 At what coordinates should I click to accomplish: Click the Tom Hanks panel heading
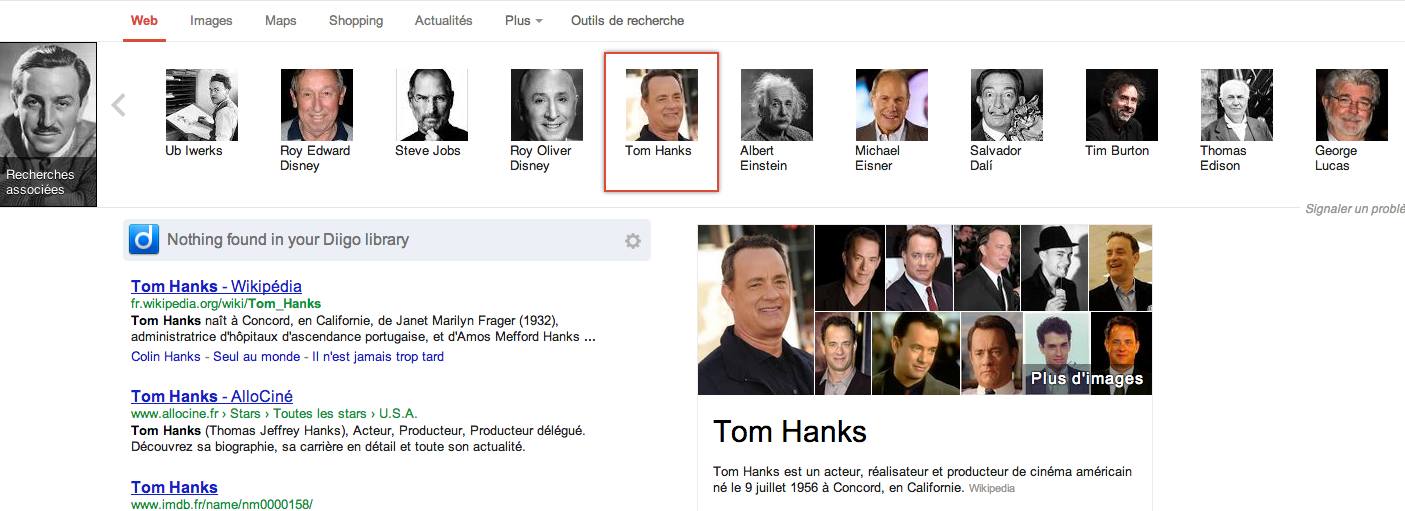pyautogui.click(x=790, y=432)
